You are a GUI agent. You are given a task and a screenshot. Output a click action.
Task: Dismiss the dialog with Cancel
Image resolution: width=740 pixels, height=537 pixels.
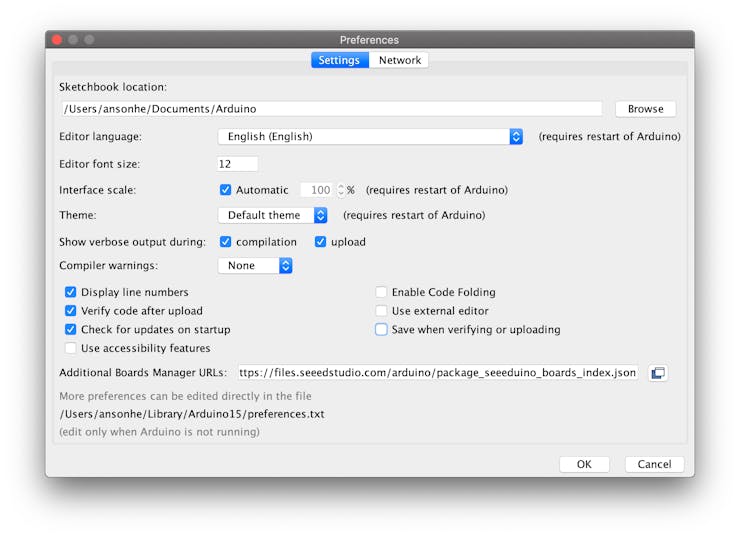(654, 464)
